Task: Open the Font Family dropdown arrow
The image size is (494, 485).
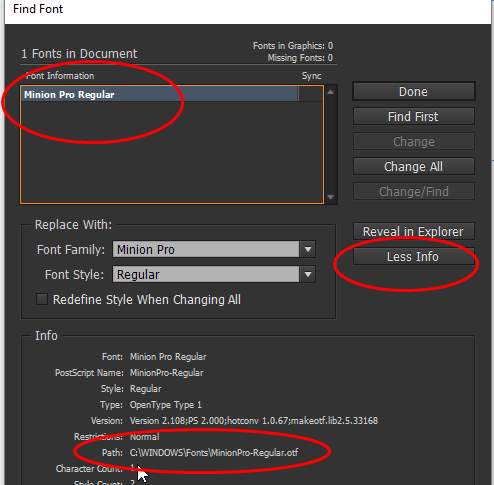Action: [x=308, y=249]
